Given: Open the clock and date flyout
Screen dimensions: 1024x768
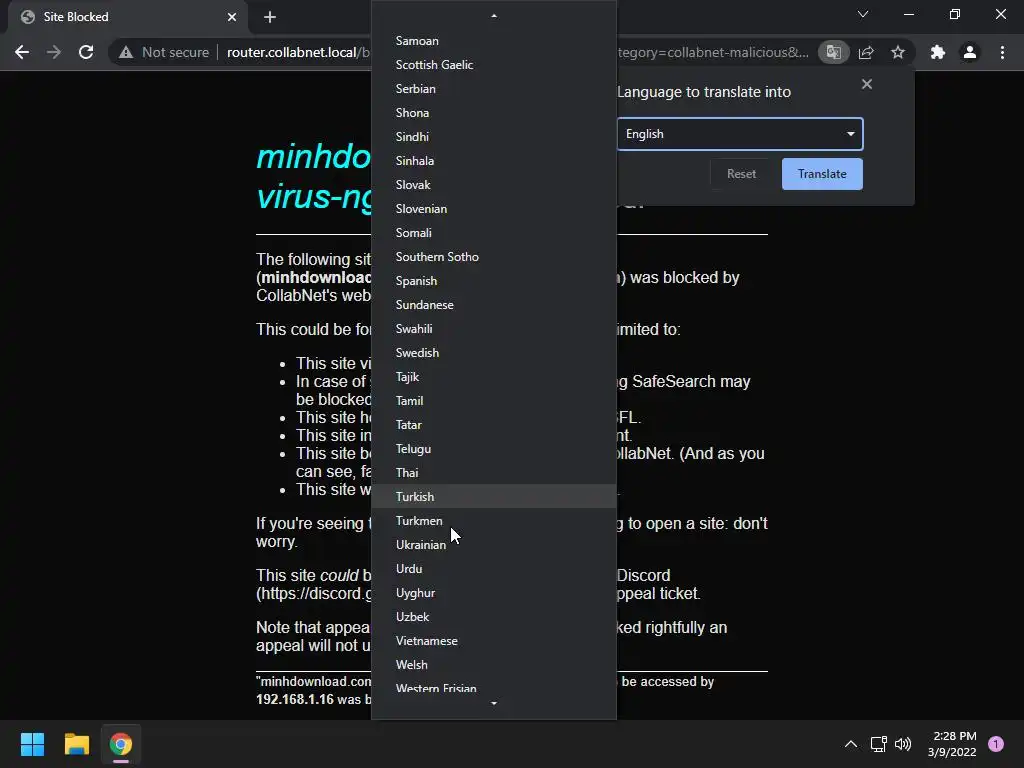Looking at the screenshot, I should click(x=952, y=744).
